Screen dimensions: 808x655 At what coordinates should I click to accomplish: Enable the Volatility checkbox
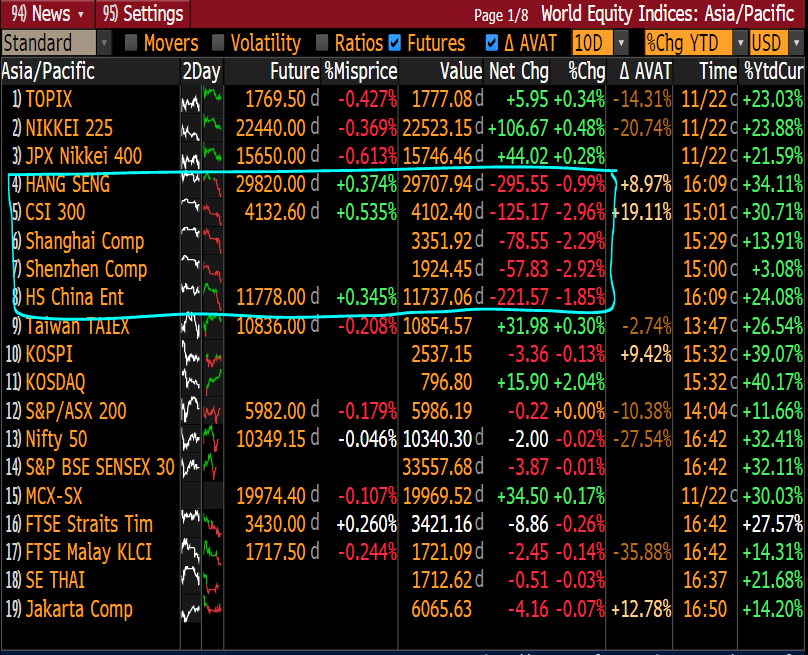[x=217, y=43]
